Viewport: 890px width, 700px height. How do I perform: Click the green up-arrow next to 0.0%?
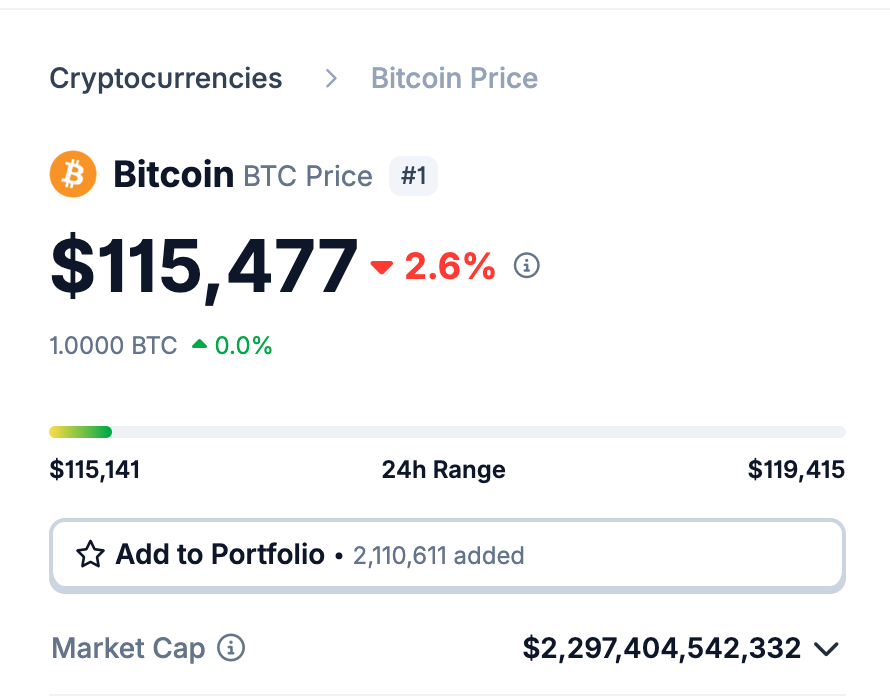[199, 344]
